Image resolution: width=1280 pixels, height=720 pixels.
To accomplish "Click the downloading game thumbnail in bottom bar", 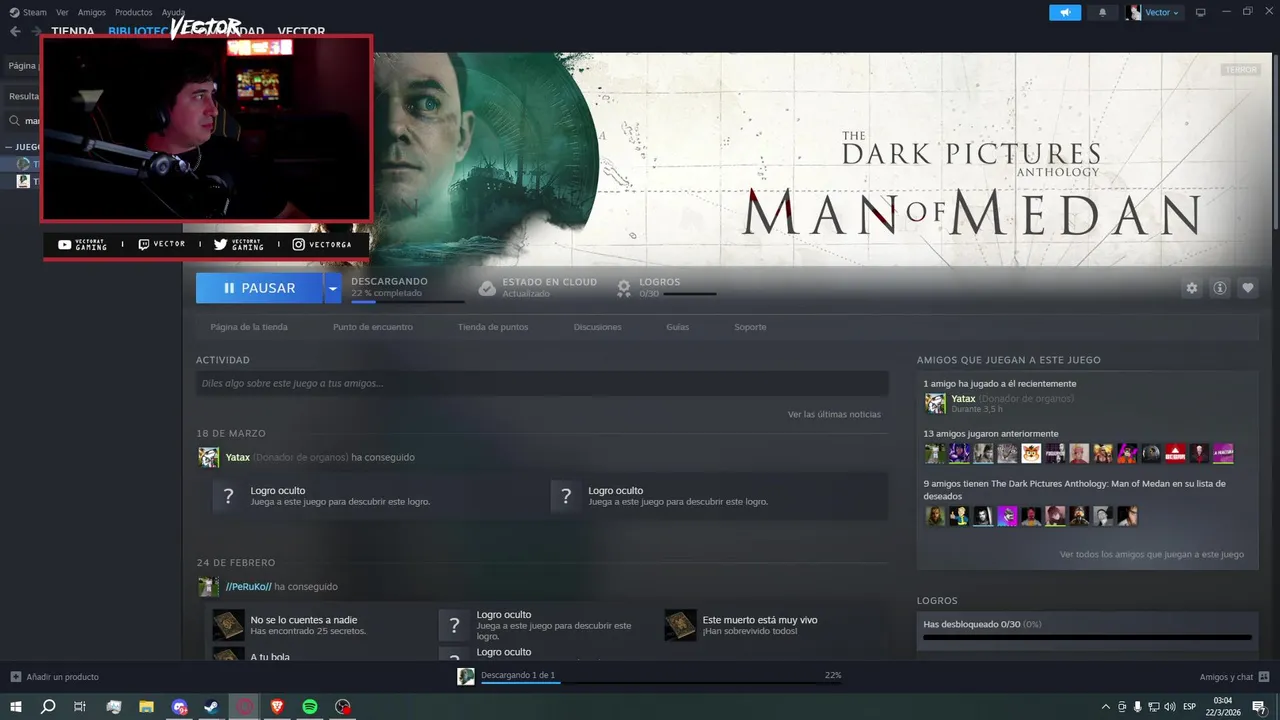I will pyautogui.click(x=466, y=677).
